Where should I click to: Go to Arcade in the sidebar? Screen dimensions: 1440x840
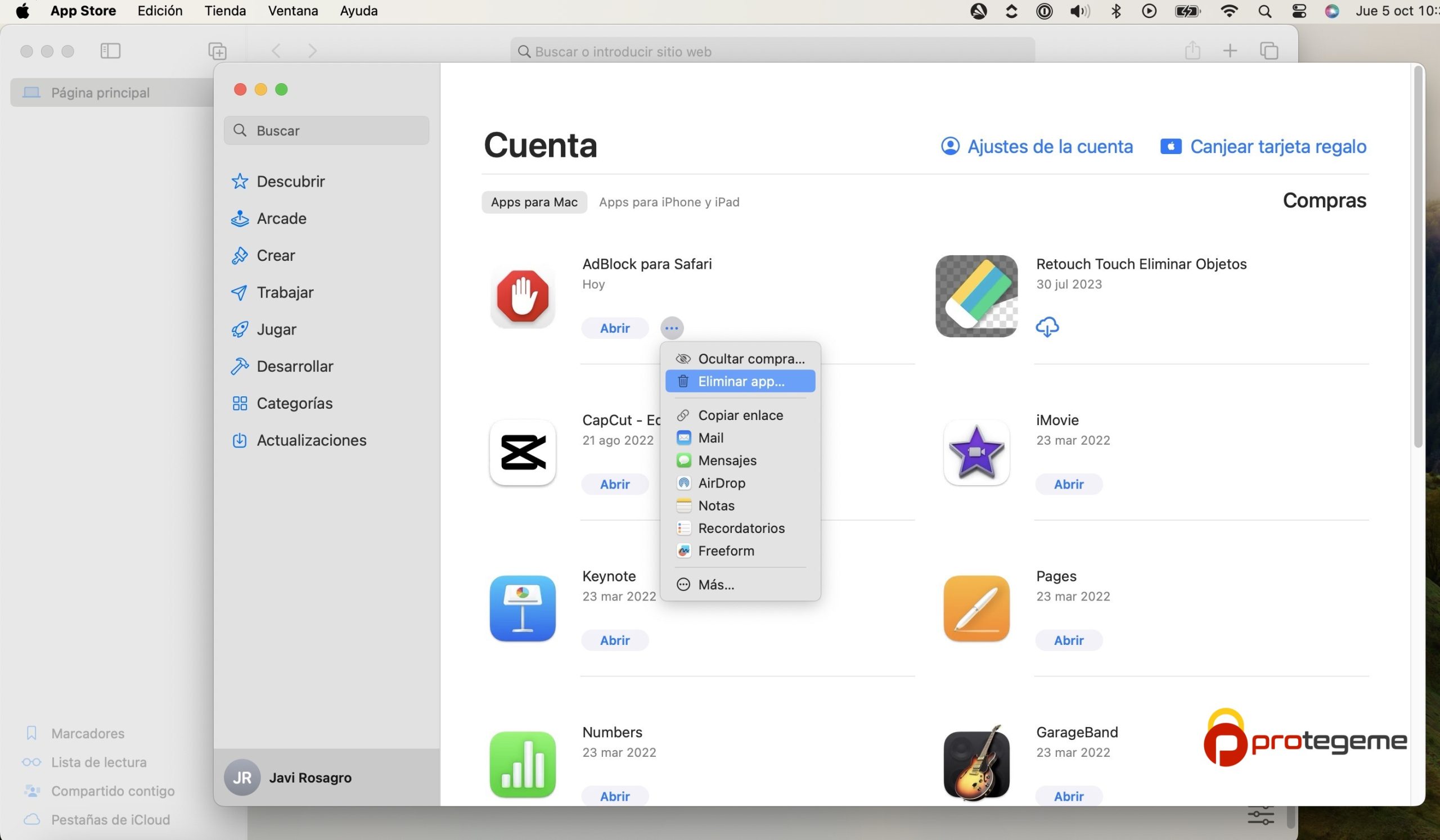(x=268, y=219)
